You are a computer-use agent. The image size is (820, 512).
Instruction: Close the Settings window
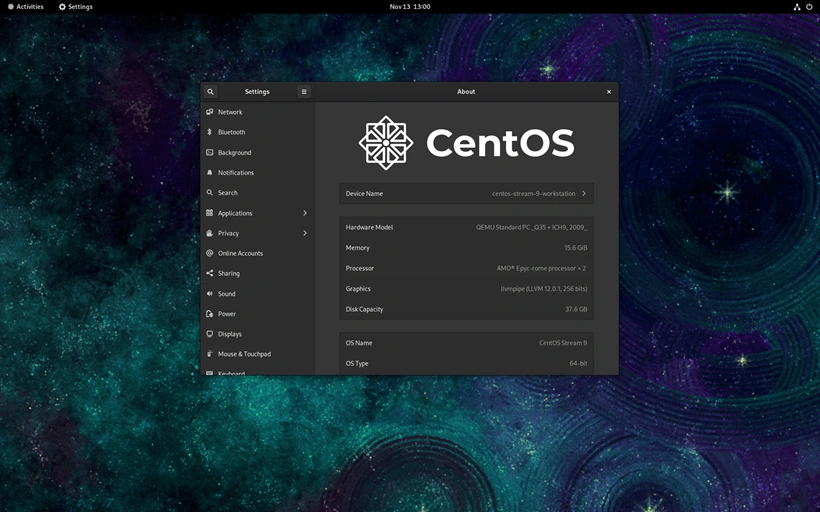(609, 92)
